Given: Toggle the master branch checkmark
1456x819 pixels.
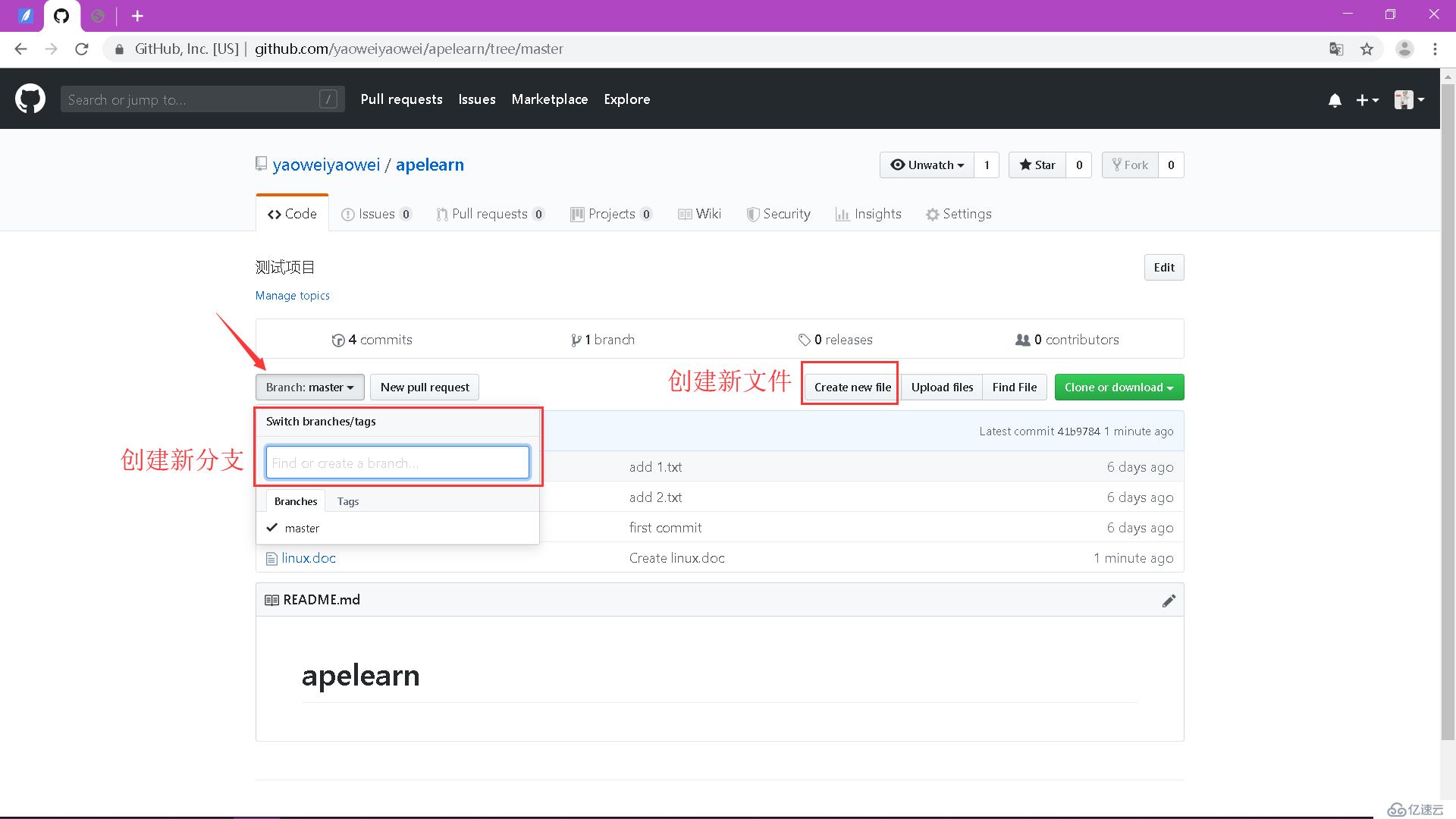Looking at the screenshot, I should click(271, 527).
